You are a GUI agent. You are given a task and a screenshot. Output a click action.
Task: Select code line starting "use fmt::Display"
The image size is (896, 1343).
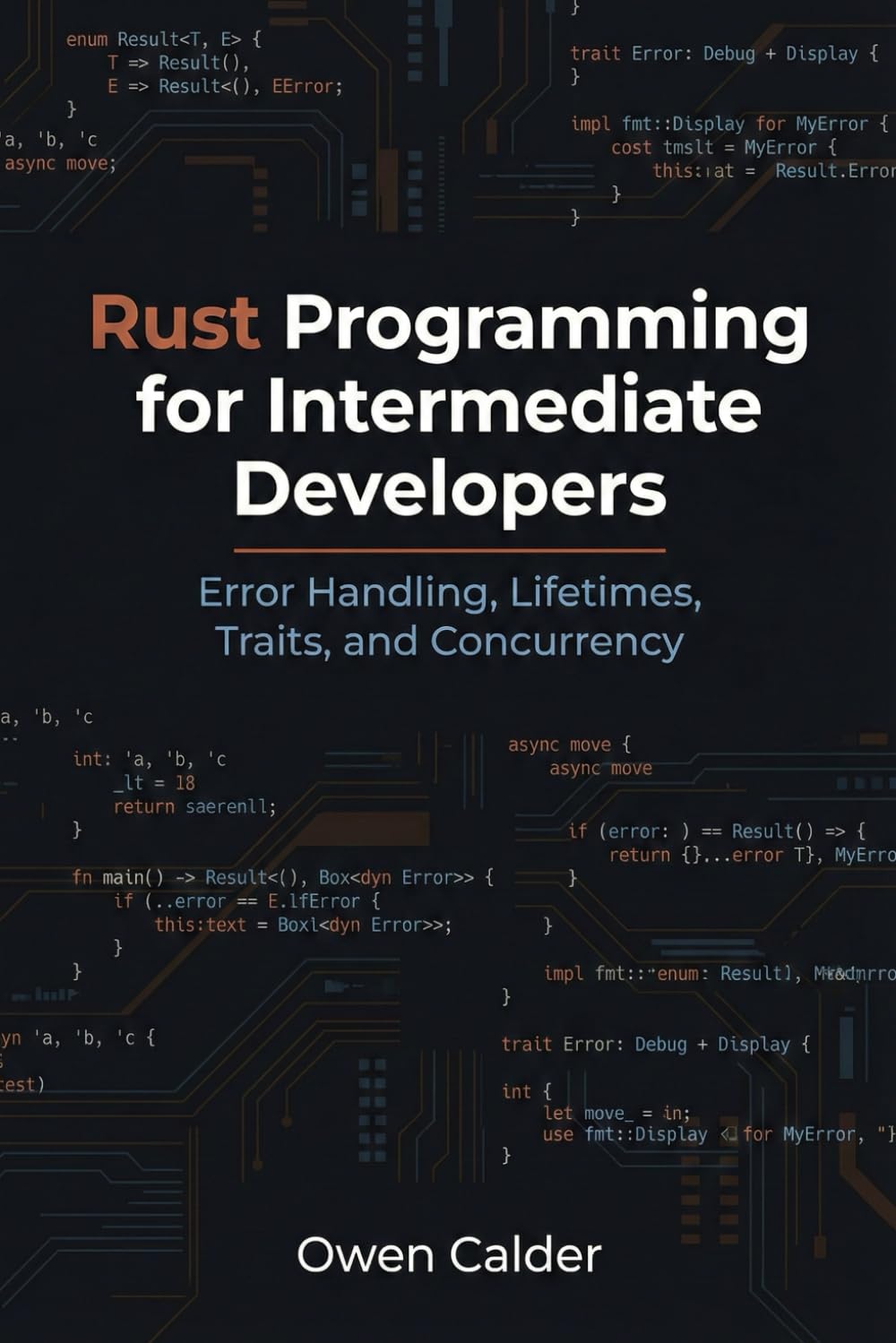(719, 1134)
